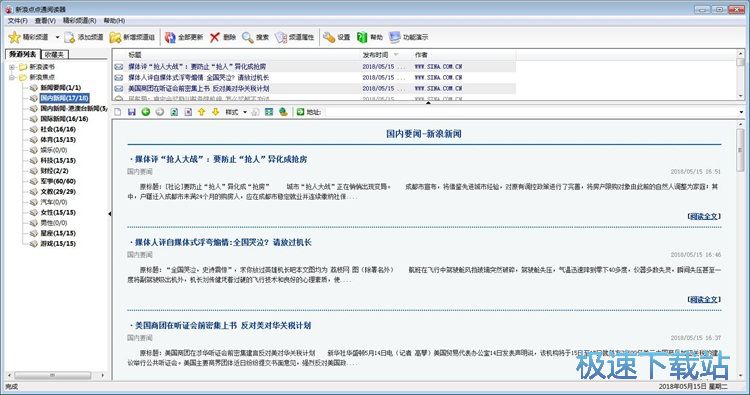Click 全部更新 refresh icon

(170, 37)
